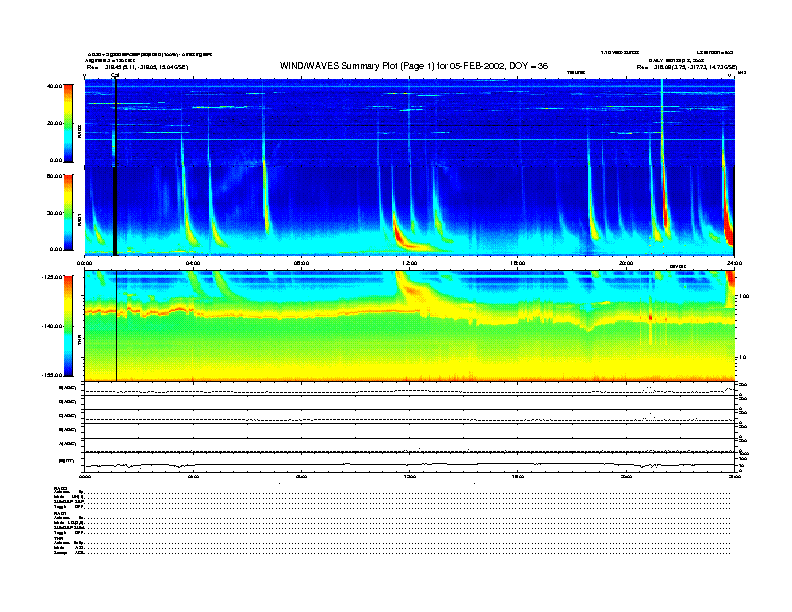The image size is (792, 612).
Task: Click the -155.00 label on TNR scale
Action: (x=52, y=375)
